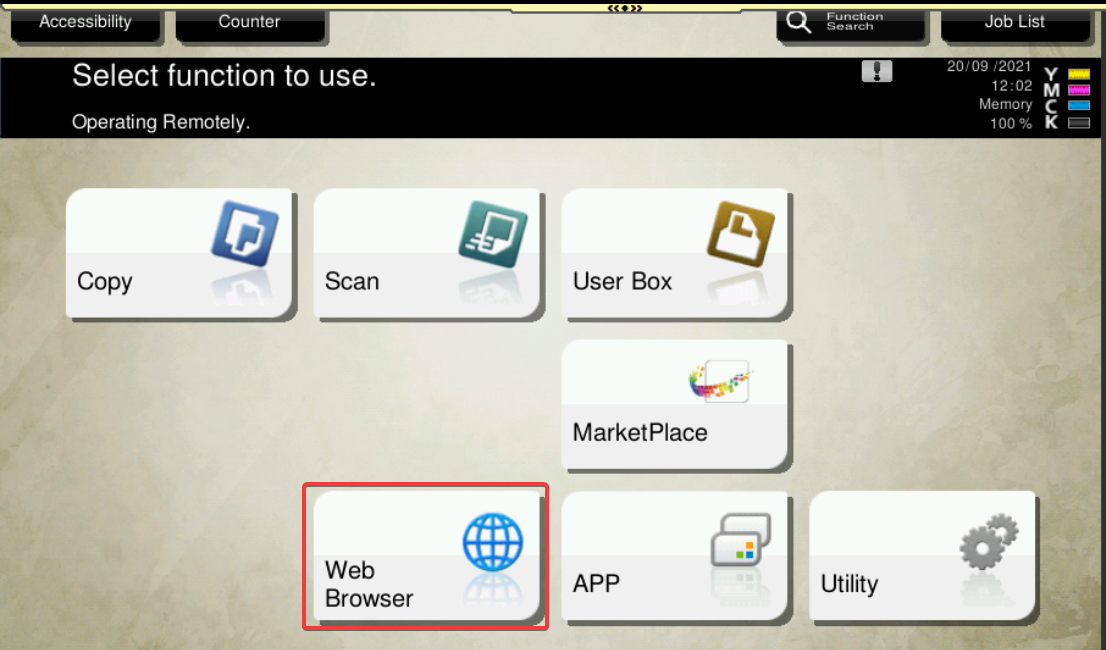Expand the top slide-out handle
The image size is (1106, 650).
(x=627, y=7)
